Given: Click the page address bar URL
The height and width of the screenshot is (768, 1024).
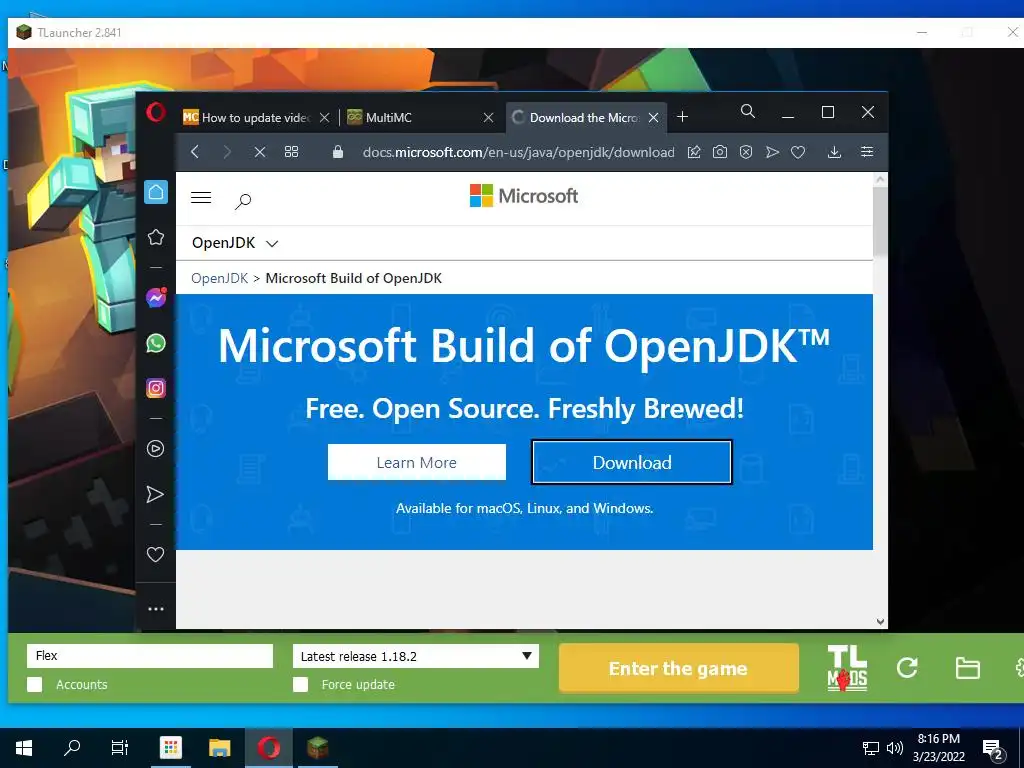Looking at the screenshot, I should point(519,152).
